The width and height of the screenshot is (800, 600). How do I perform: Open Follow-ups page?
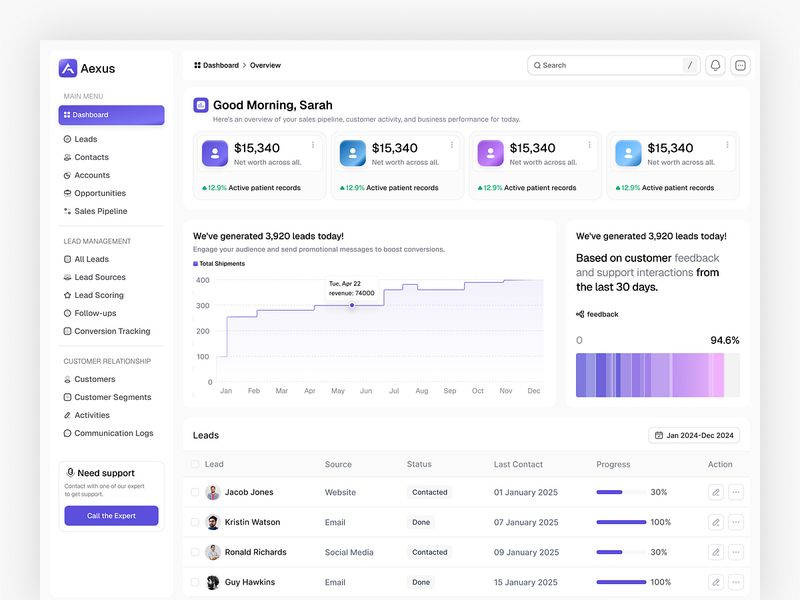point(90,313)
